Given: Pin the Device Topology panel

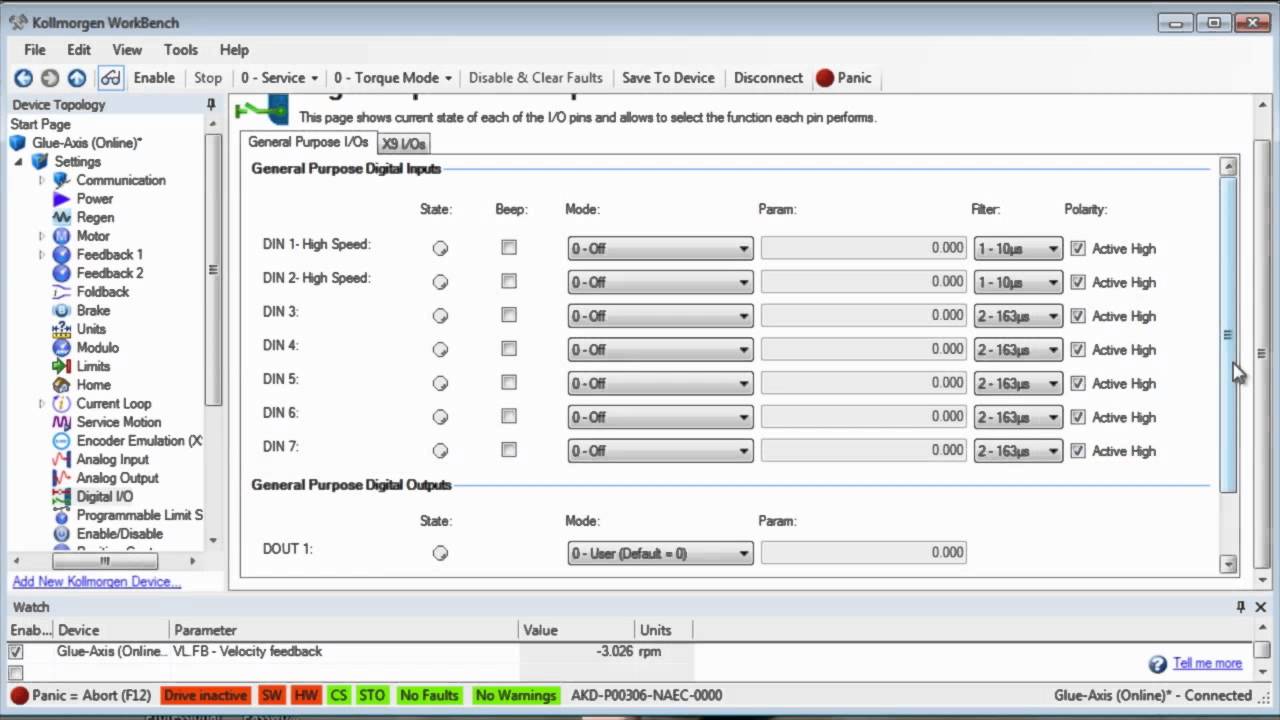Looking at the screenshot, I should pos(211,104).
